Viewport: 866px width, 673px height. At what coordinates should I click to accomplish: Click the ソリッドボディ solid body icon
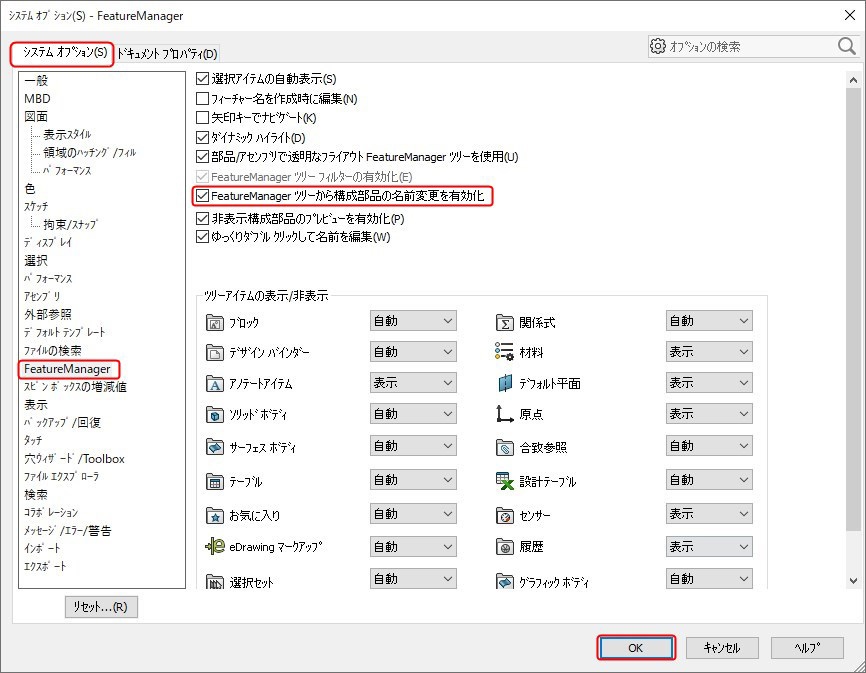click(x=213, y=414)
